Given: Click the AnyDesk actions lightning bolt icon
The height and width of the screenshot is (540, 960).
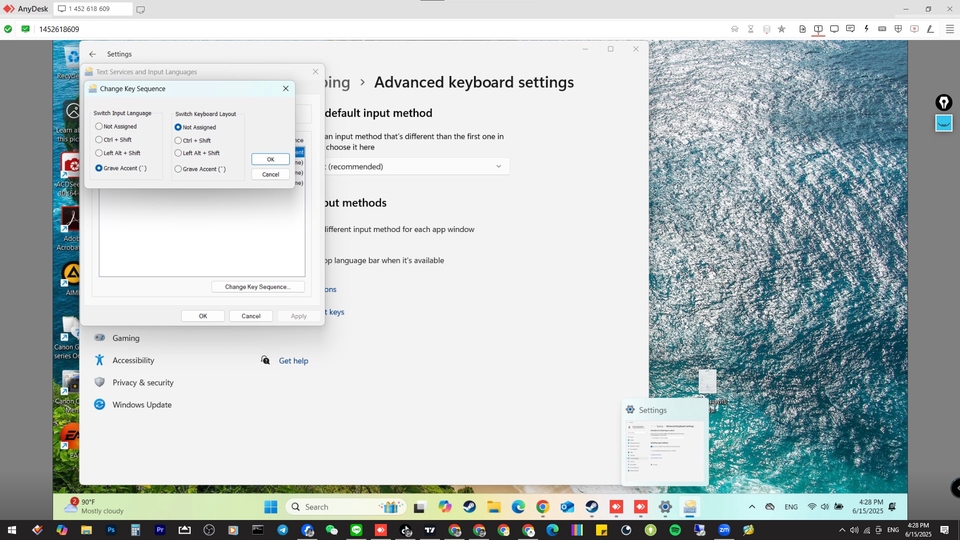Looking at the screenshot, I should (866, 29).
